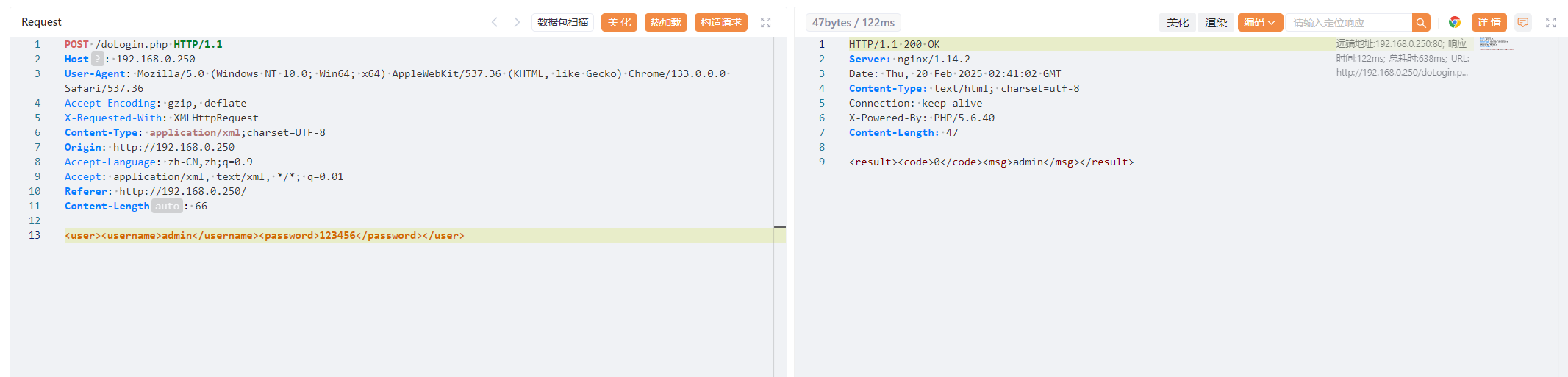
Task: Expand the response panel to fullscreen
Action: (1551, 23)
